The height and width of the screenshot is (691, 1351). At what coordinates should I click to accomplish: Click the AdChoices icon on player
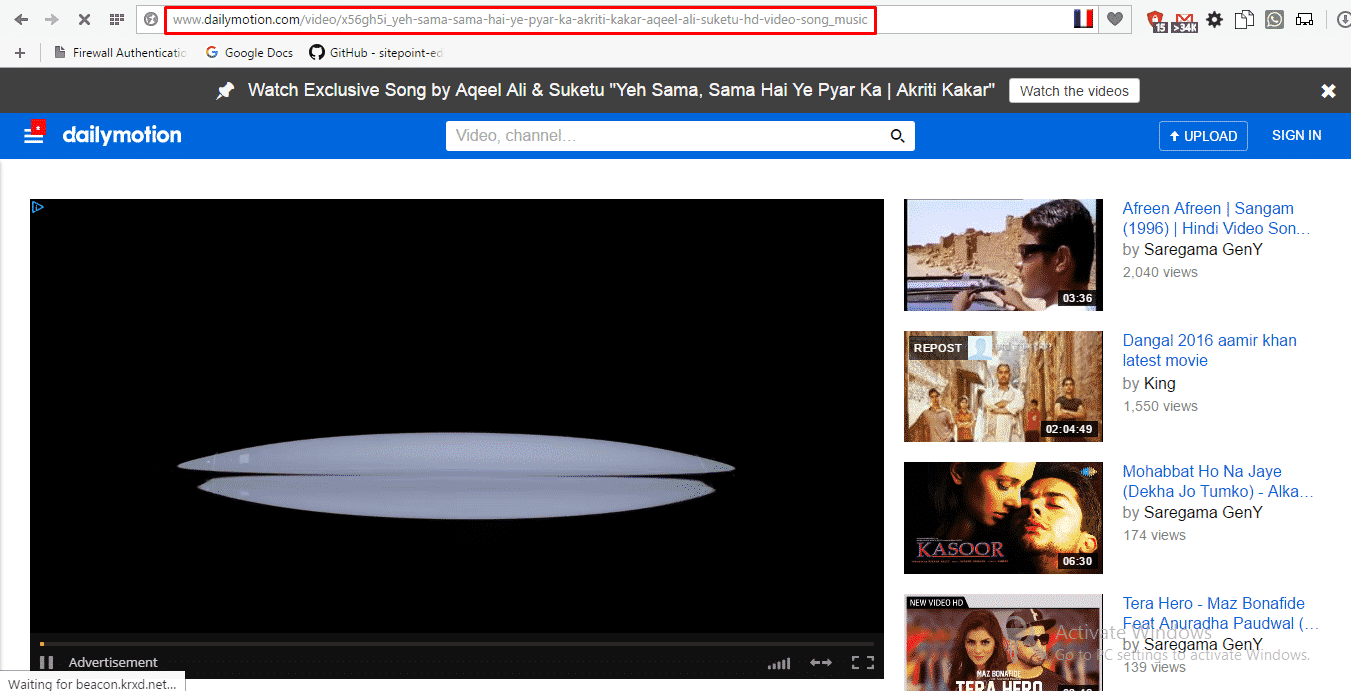[37, 207]
